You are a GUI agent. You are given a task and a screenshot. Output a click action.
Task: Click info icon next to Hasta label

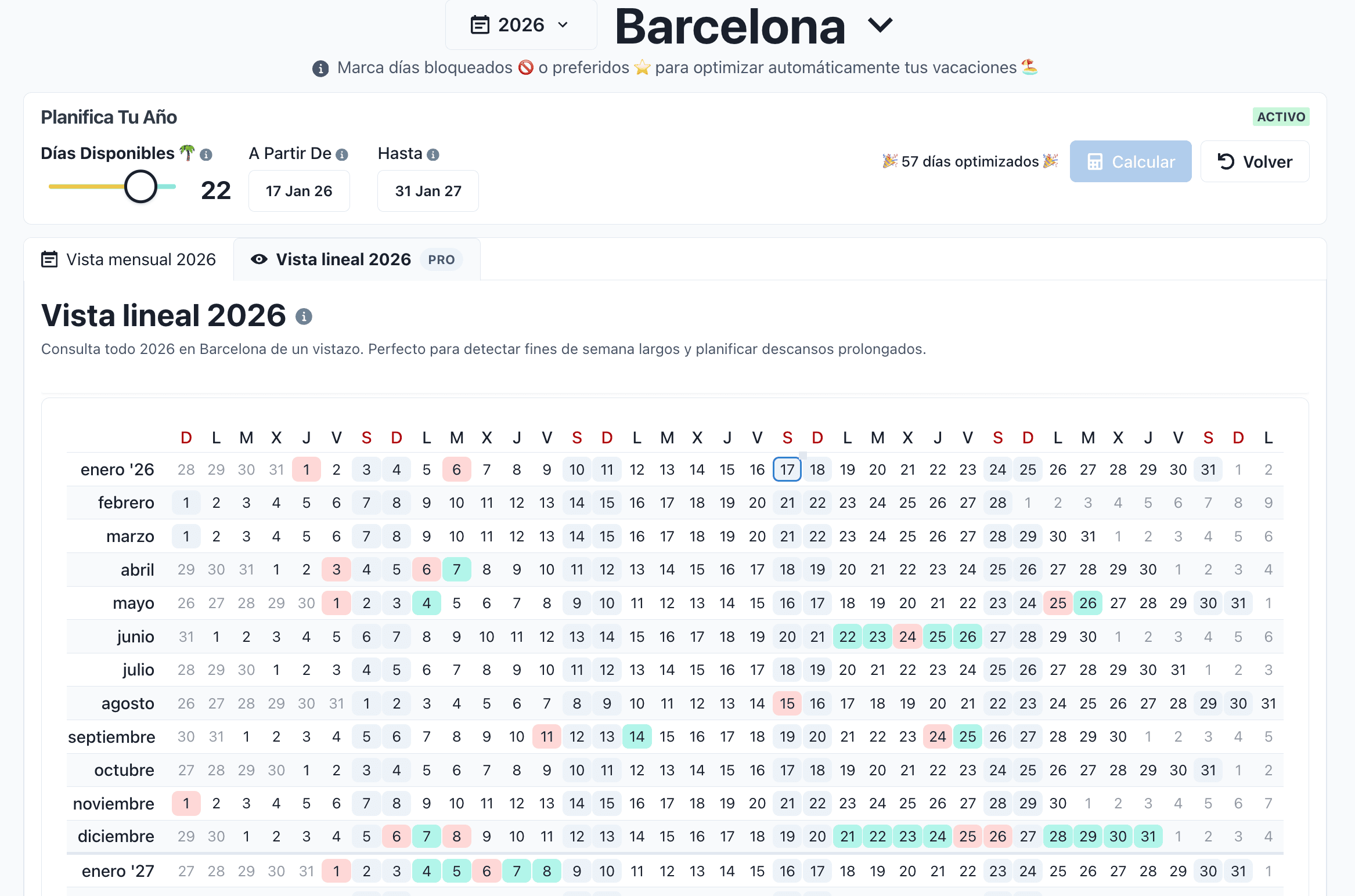point(433,154)
